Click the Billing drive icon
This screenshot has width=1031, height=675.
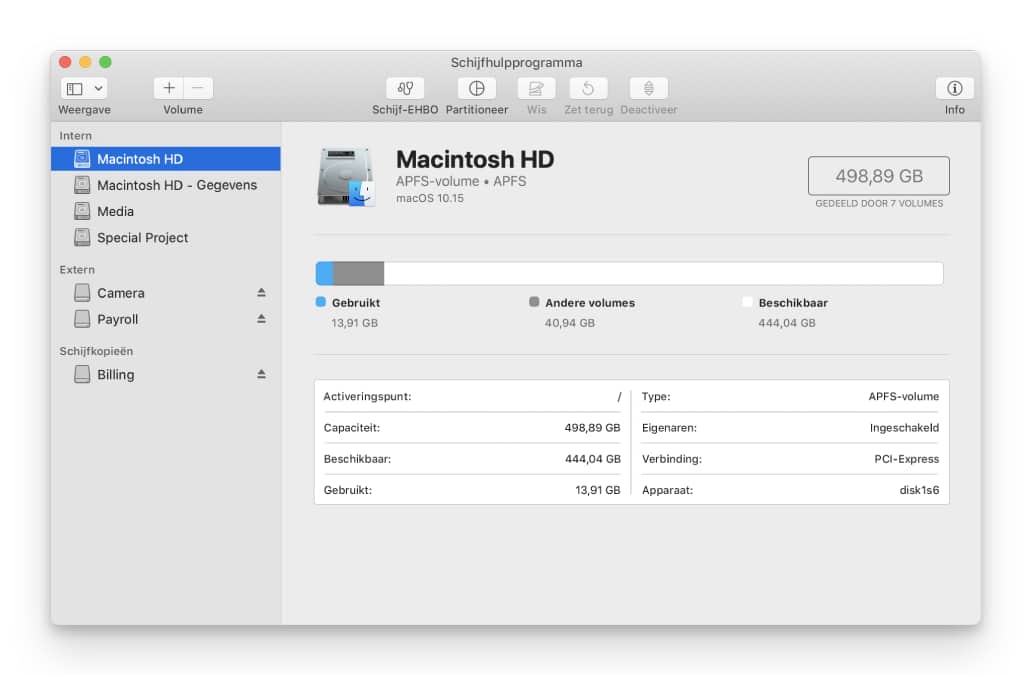click(x=82, y=374)
